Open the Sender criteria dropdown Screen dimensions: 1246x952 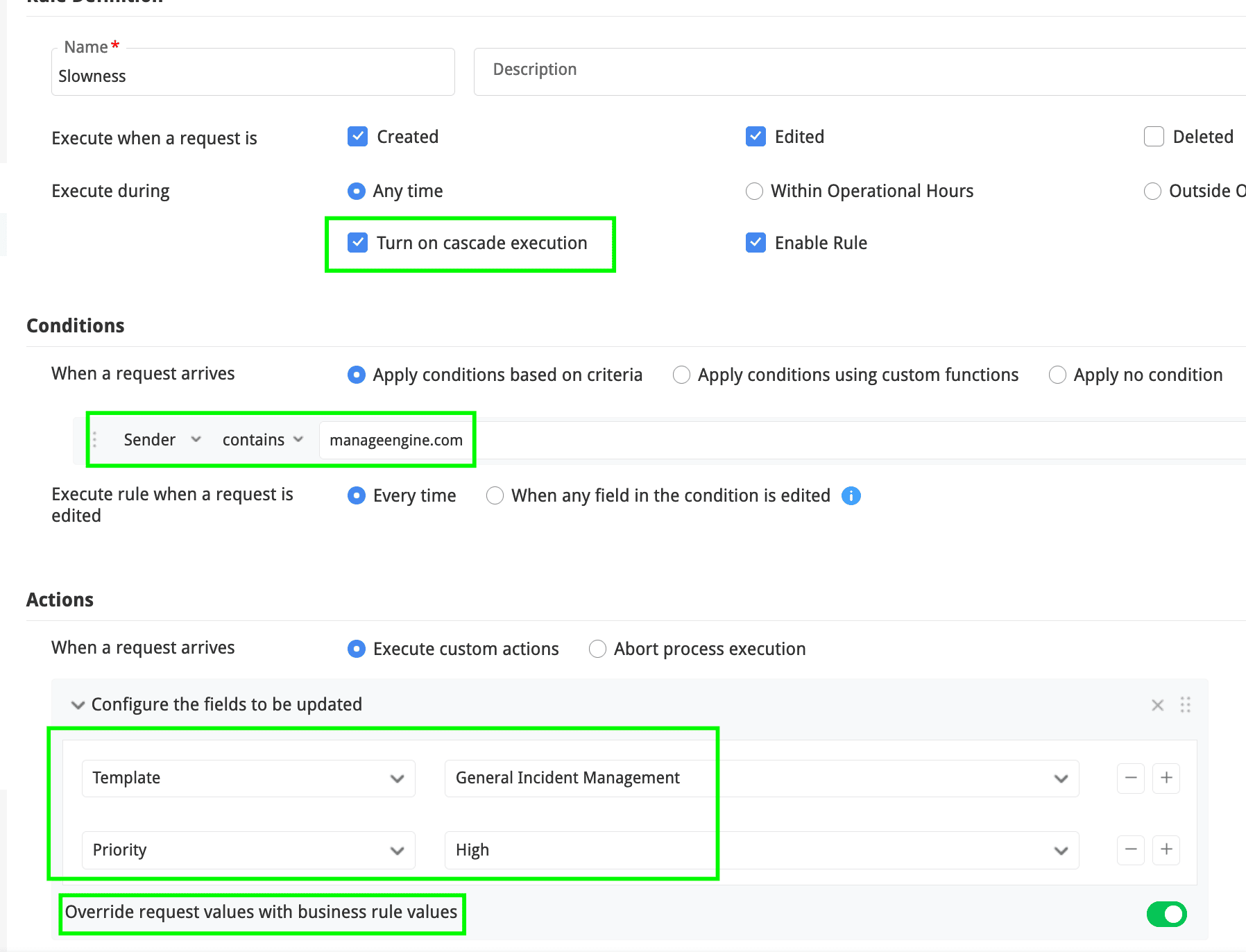click(162, 440)
